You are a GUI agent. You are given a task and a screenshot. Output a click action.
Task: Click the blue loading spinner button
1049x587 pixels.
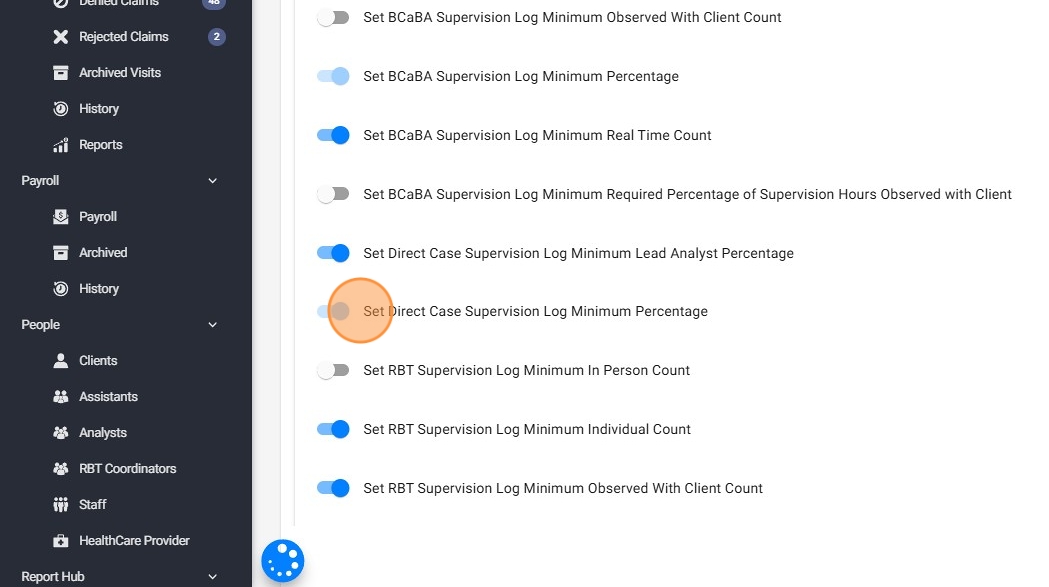283,561
